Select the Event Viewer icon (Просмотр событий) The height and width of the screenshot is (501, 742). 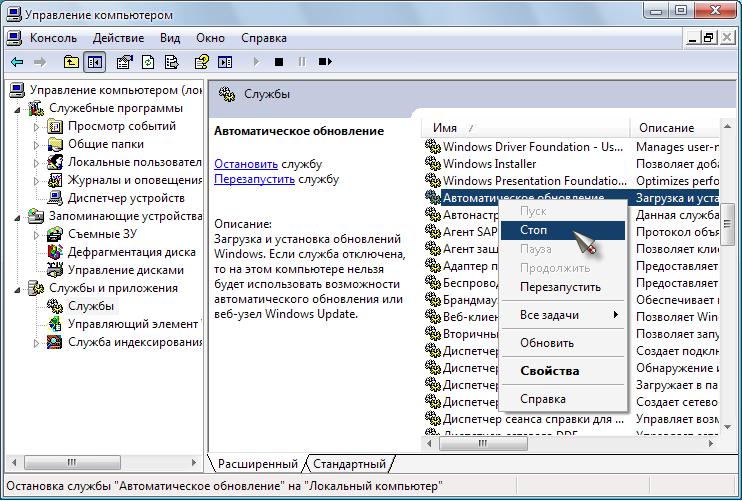(55, 126)
